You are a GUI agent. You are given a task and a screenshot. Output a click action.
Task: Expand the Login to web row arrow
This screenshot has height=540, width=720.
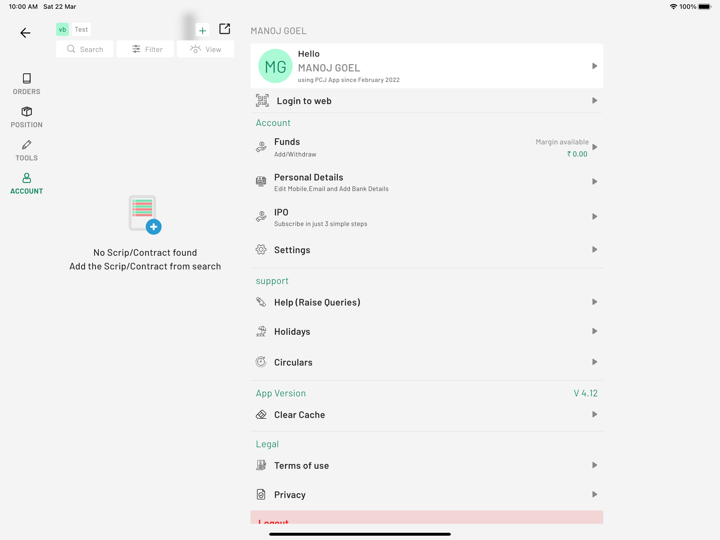click(x=594, y=101)
